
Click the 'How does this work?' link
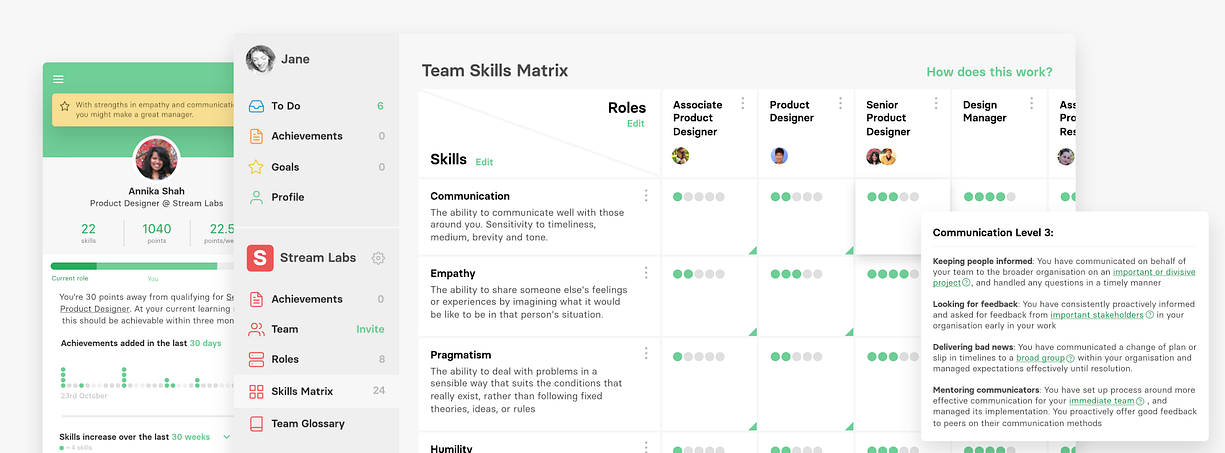989,72
